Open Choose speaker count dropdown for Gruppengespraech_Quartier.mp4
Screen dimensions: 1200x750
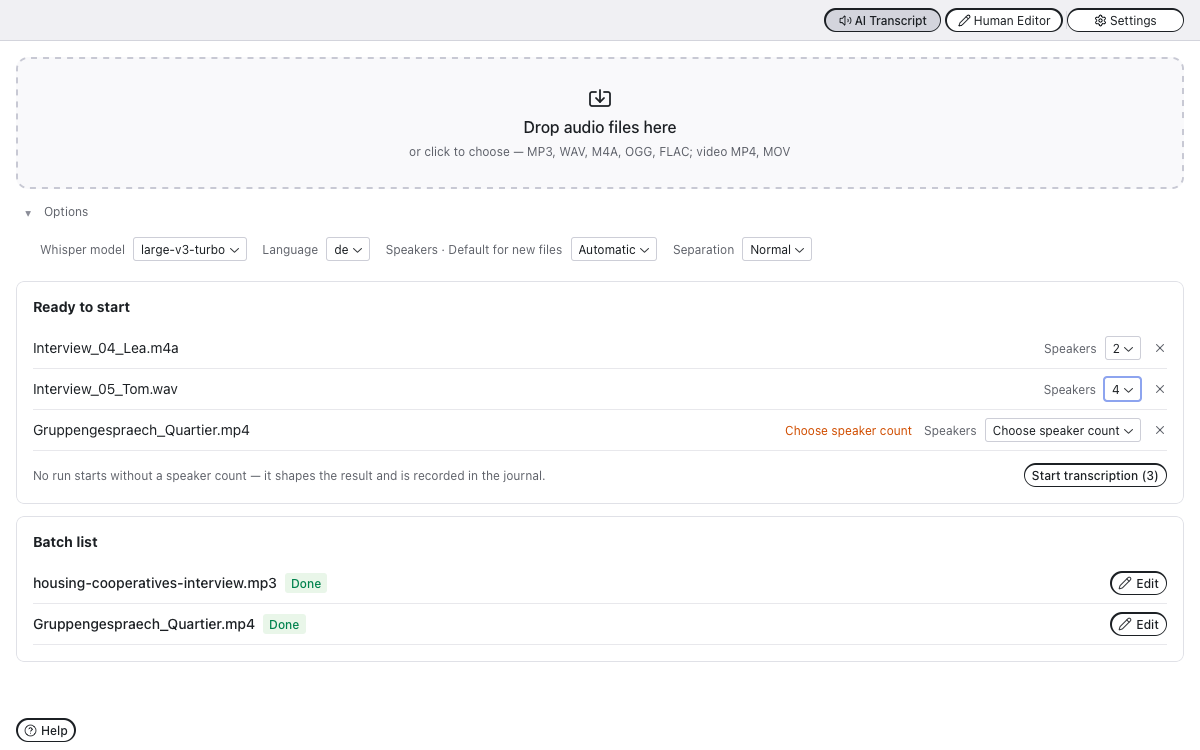click(1063, 430)
